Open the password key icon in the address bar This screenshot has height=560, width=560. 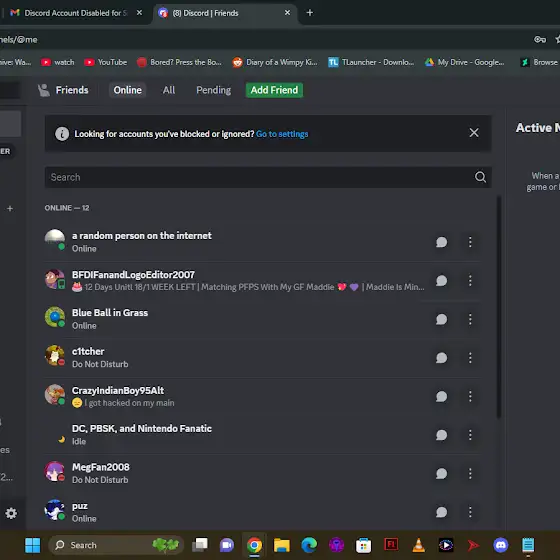(540, 39)
